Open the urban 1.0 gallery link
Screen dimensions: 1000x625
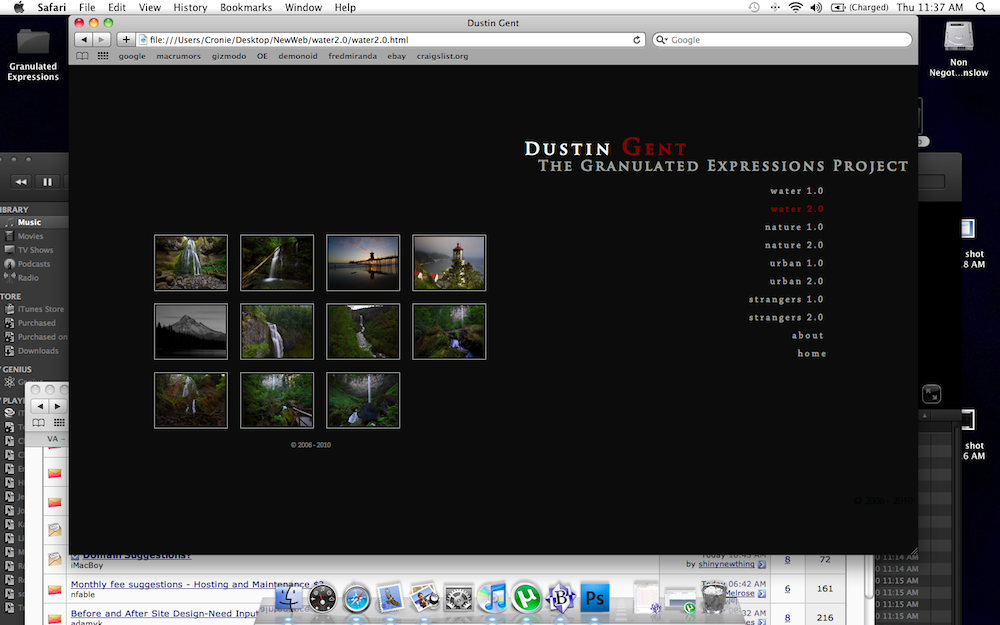tap(797, 263)
